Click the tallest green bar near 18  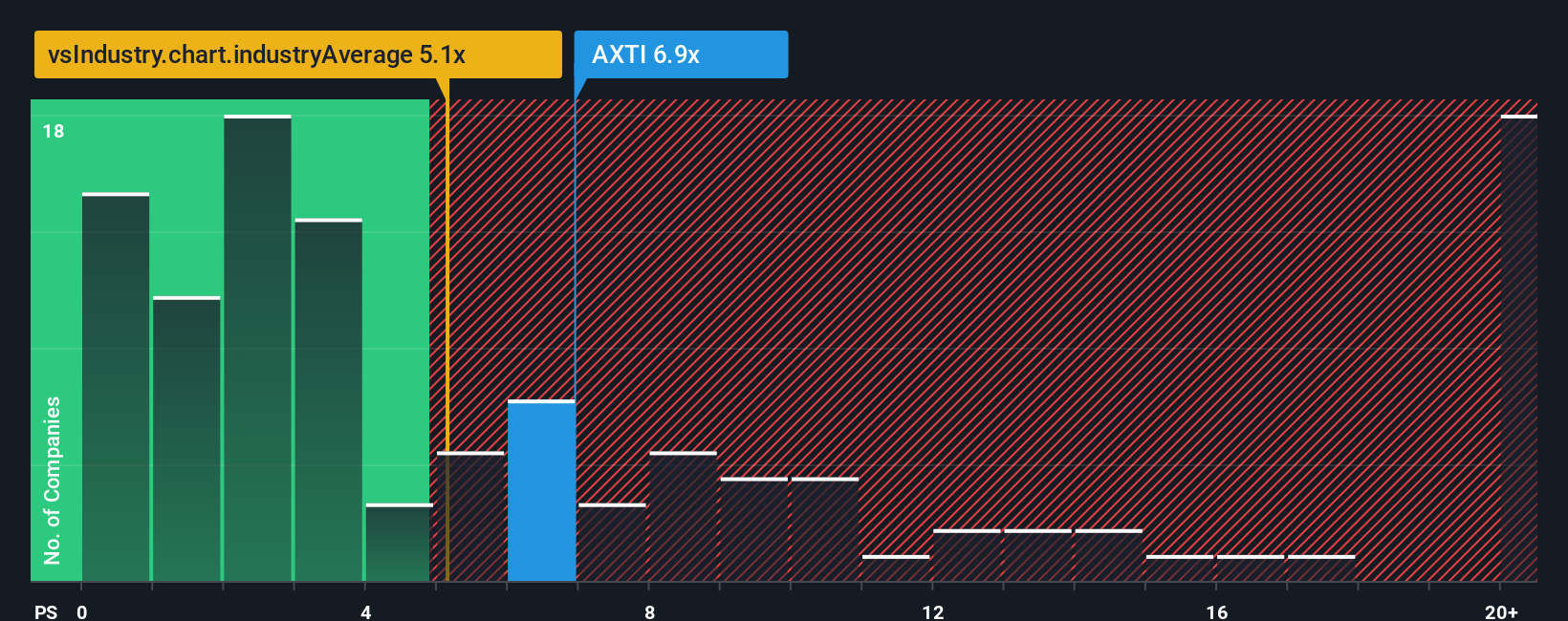[x=257, y=349]
